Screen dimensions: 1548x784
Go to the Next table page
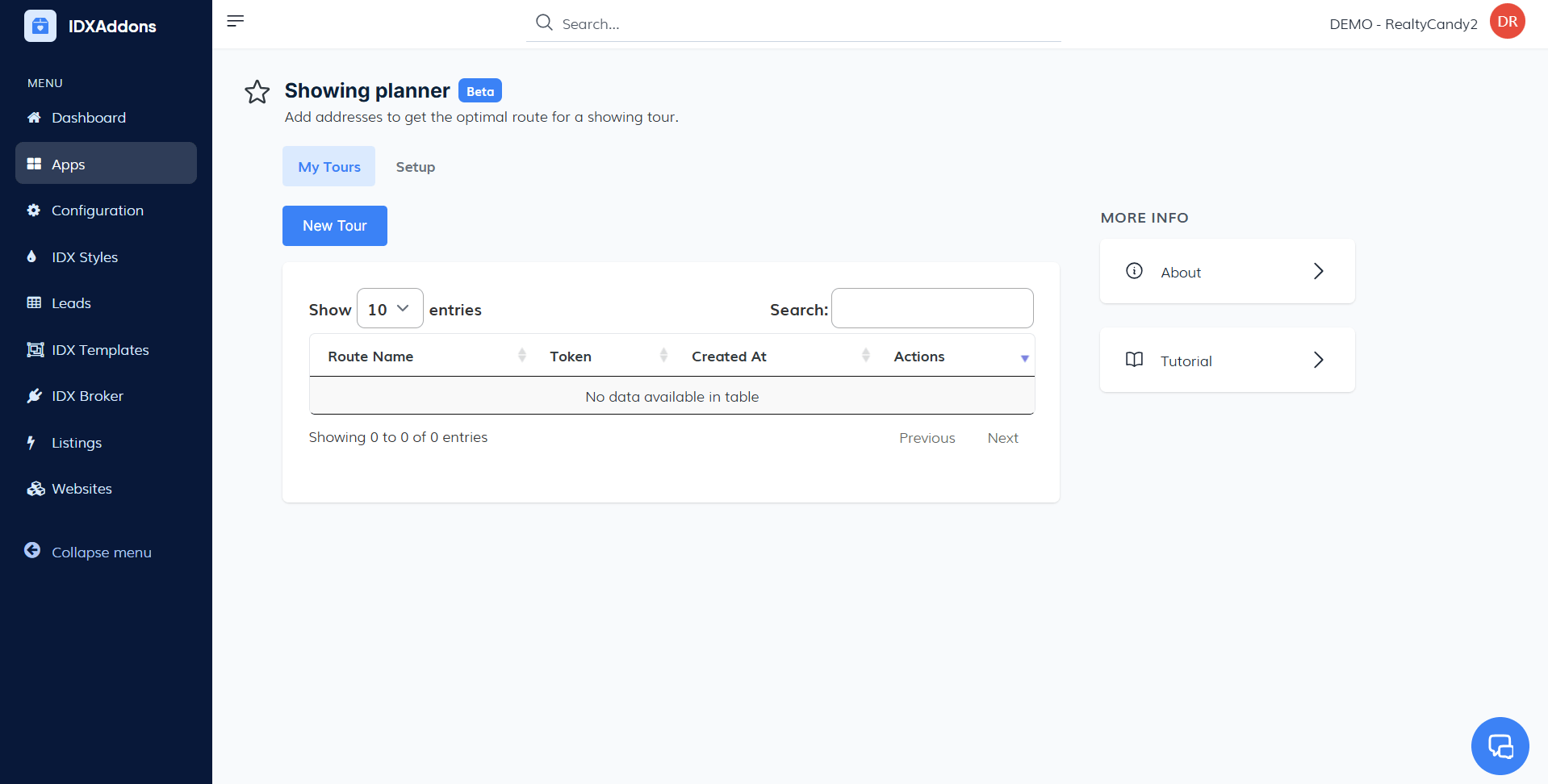[1002, 438]
